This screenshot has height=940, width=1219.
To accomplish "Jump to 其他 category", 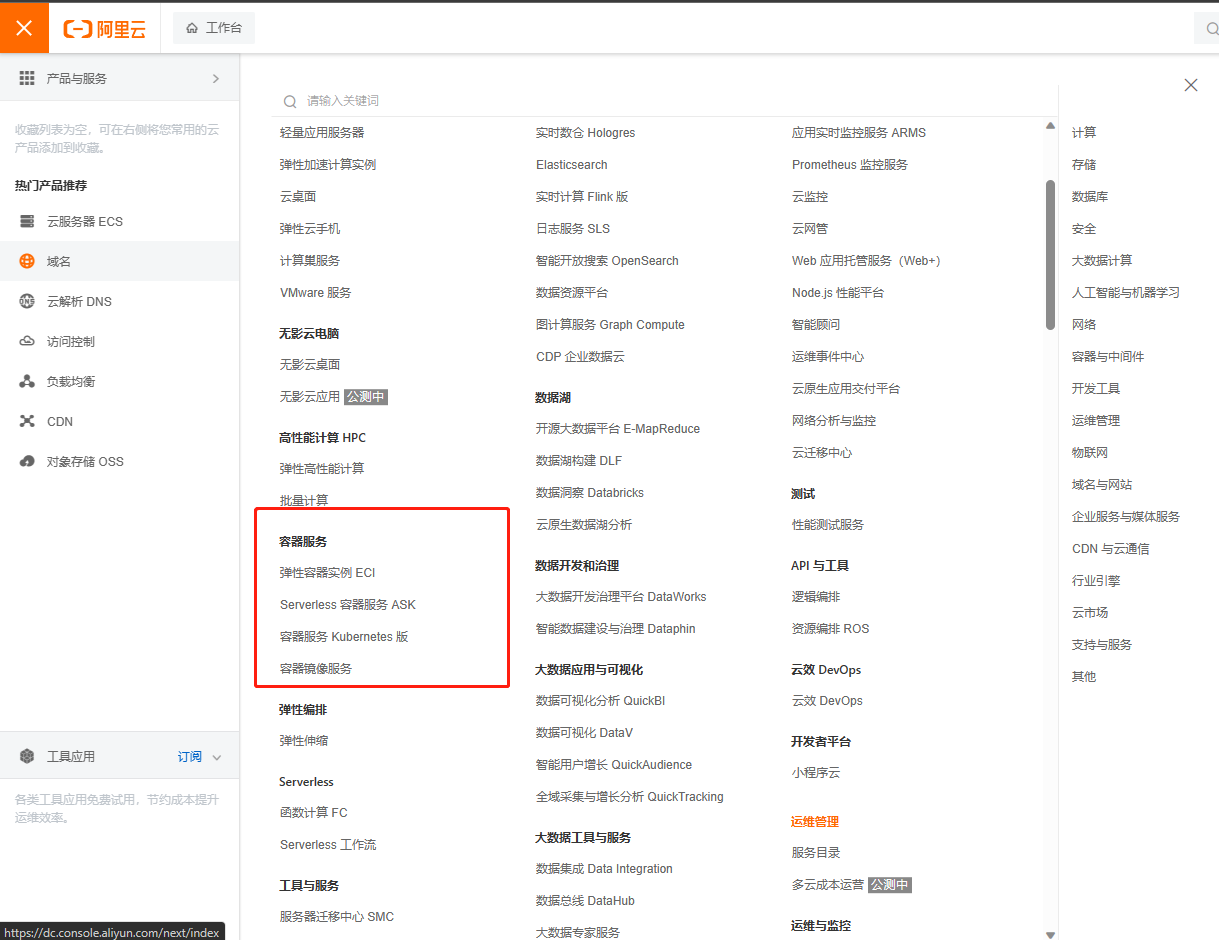I will click(1084, 676).
